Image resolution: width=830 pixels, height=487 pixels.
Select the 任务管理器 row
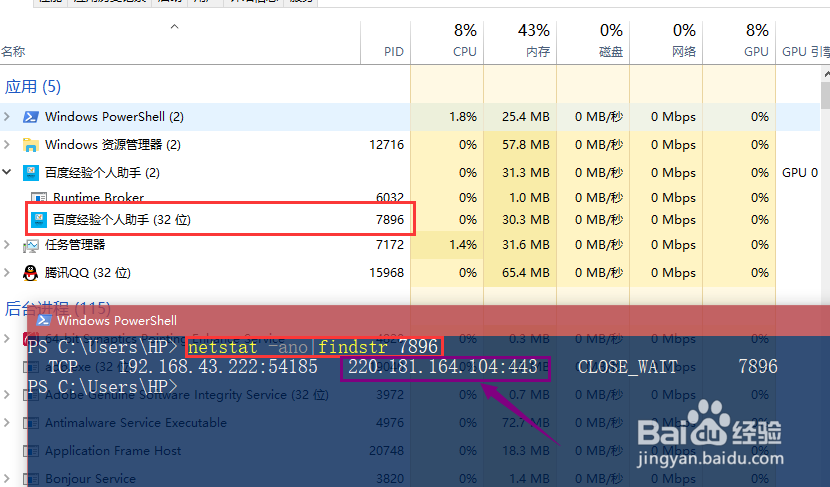410,245
